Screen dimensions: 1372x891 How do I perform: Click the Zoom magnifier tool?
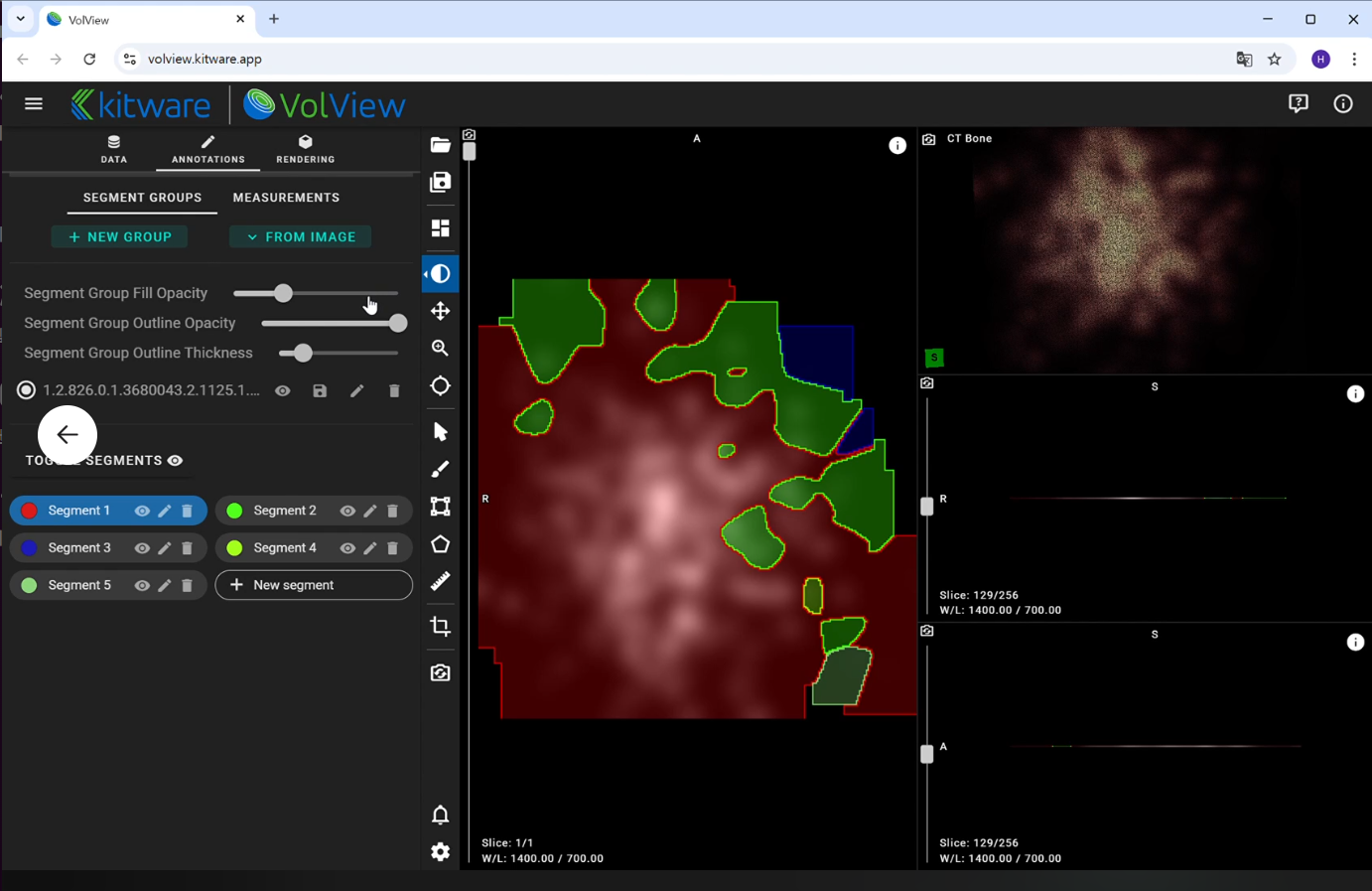[x=440, y=349]
